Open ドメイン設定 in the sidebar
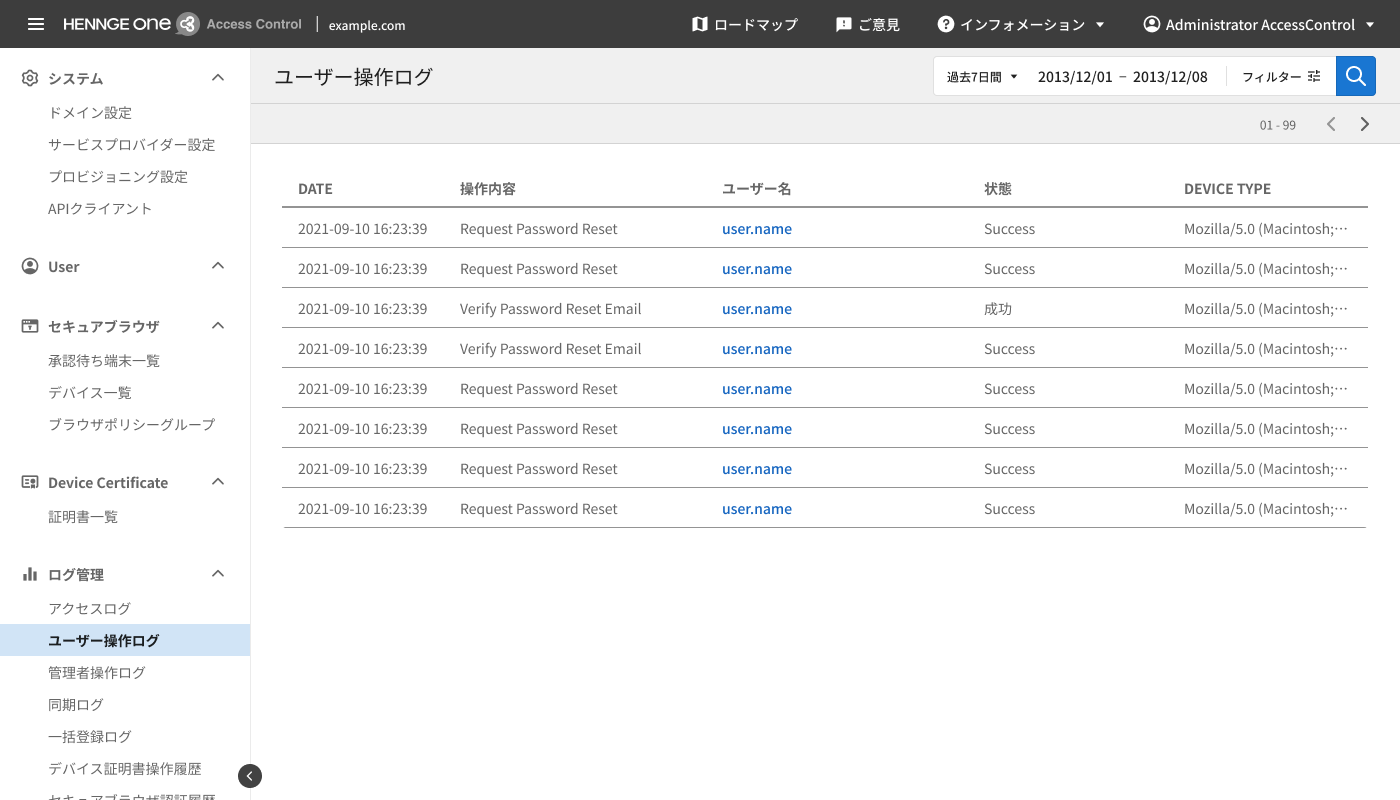1400x800 pixels. (x=90, y=113)
